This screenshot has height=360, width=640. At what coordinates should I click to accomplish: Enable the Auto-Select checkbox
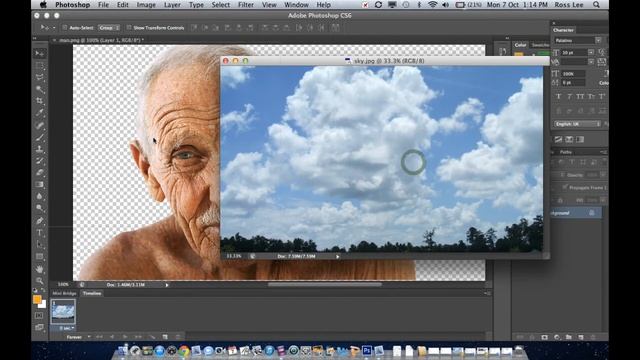[64, 28]
